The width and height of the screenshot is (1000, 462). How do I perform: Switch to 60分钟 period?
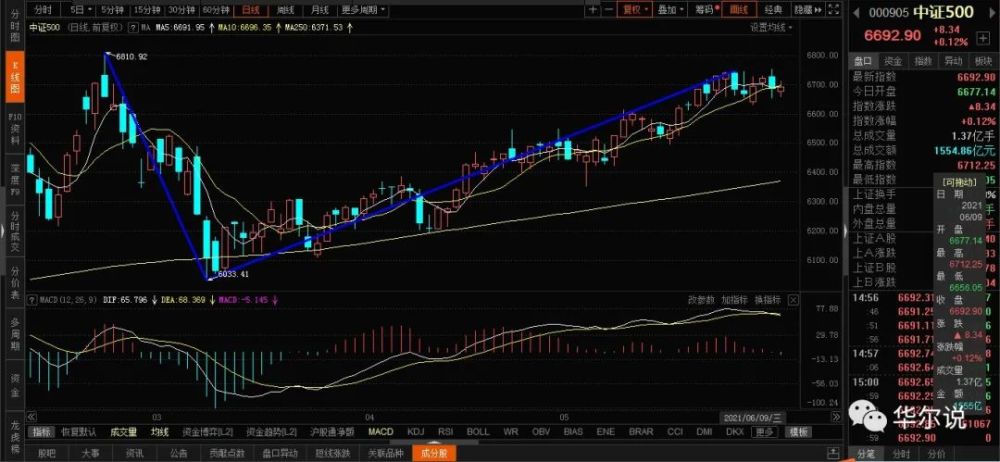[216, 10]
